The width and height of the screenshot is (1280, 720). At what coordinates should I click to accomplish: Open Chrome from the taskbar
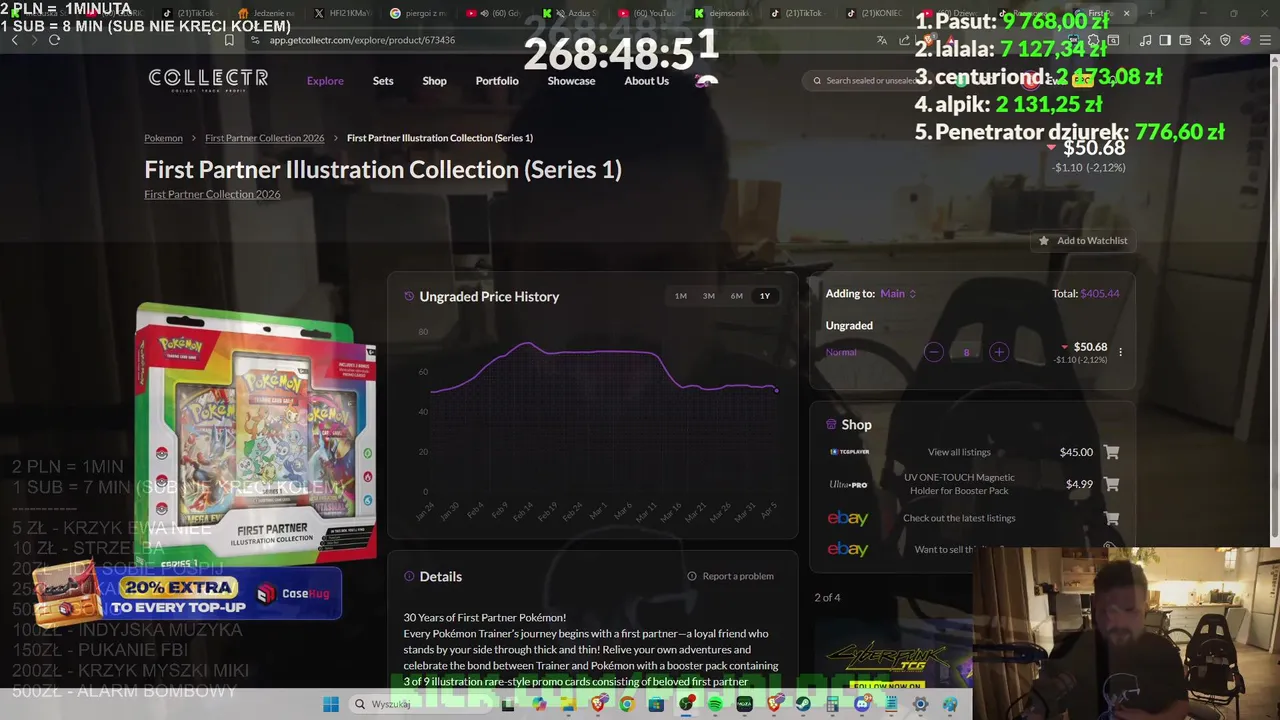[x=626, y=704]
